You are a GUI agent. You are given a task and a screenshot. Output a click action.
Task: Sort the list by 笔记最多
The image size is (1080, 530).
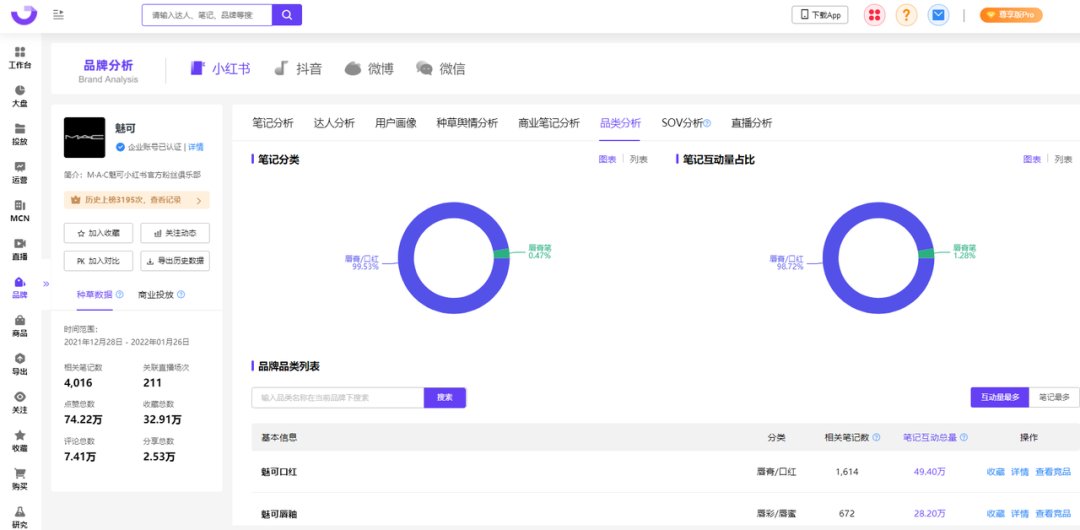click(x=1054, y=398)
